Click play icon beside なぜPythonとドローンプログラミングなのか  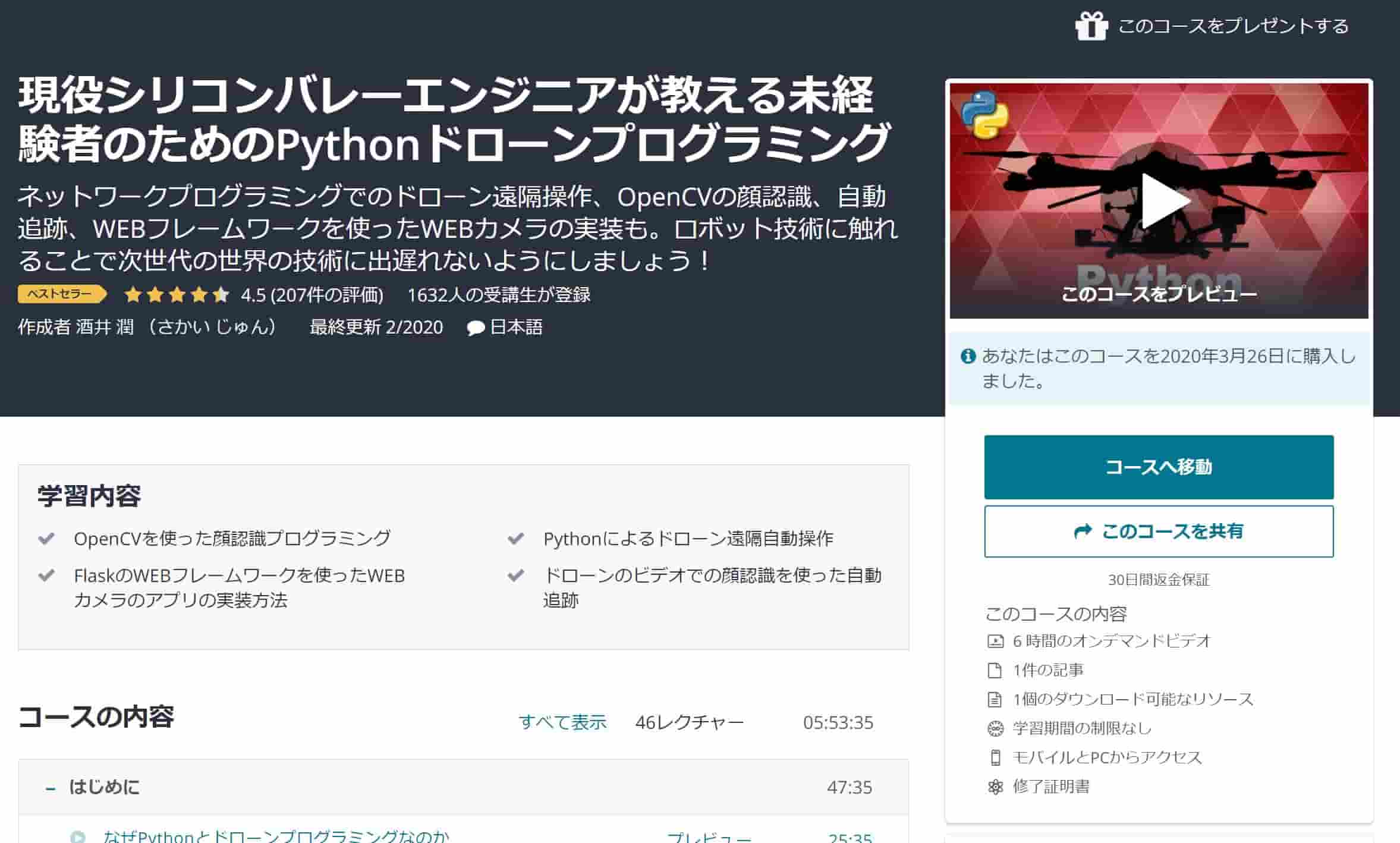[78, 837]
